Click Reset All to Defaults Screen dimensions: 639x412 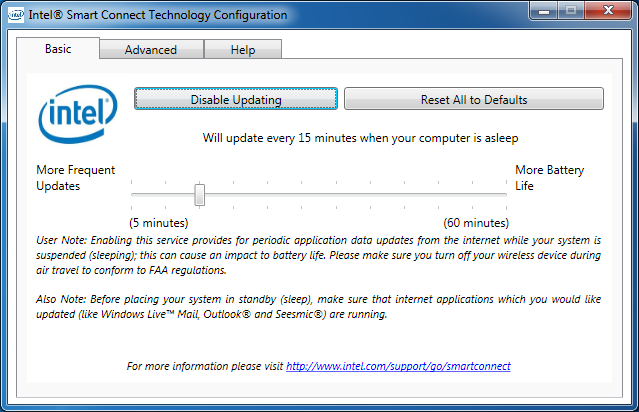coord(473,99)
